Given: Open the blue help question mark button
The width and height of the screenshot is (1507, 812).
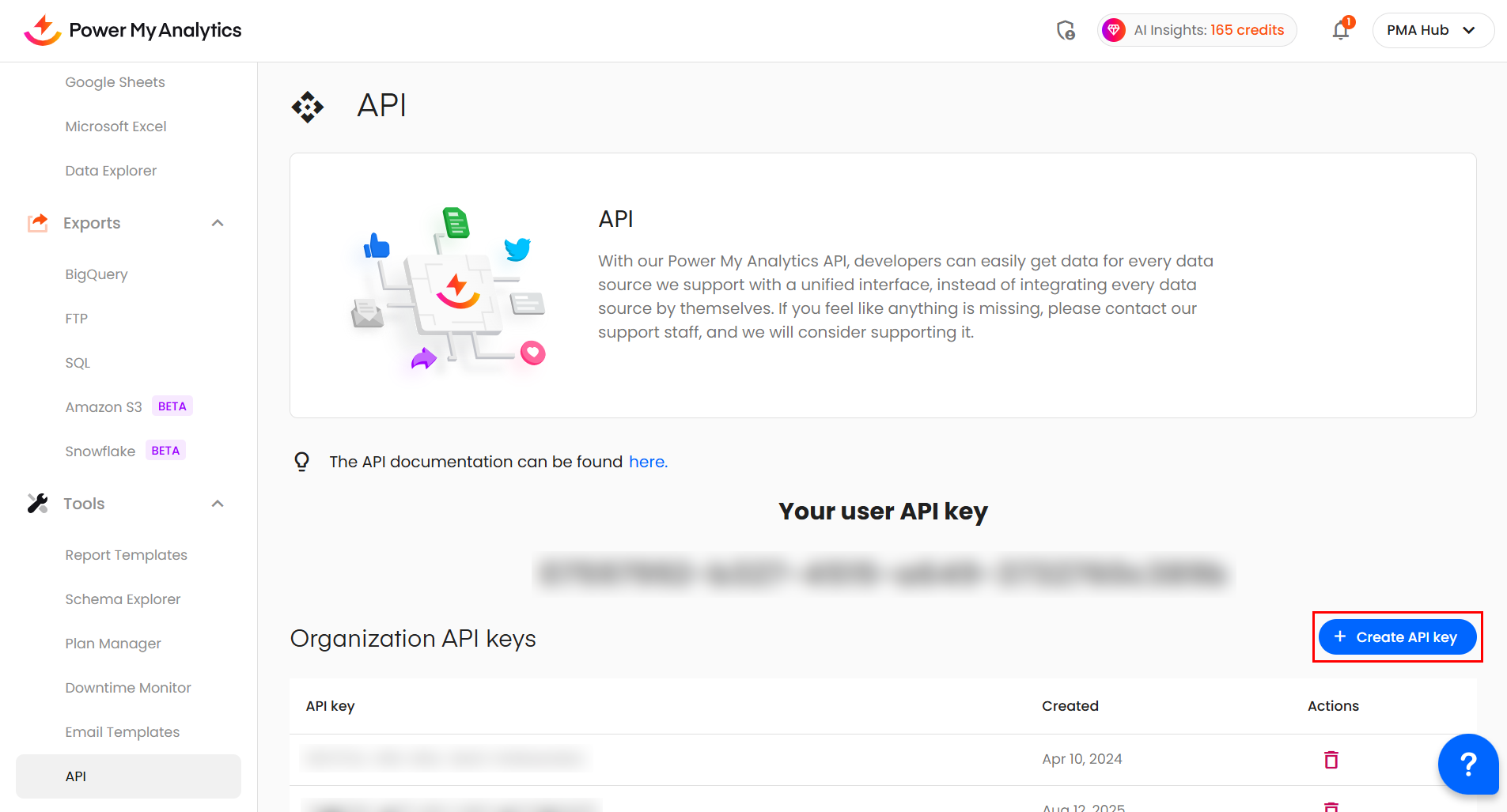Looking at the screenshot, I should coord(1467,764).
